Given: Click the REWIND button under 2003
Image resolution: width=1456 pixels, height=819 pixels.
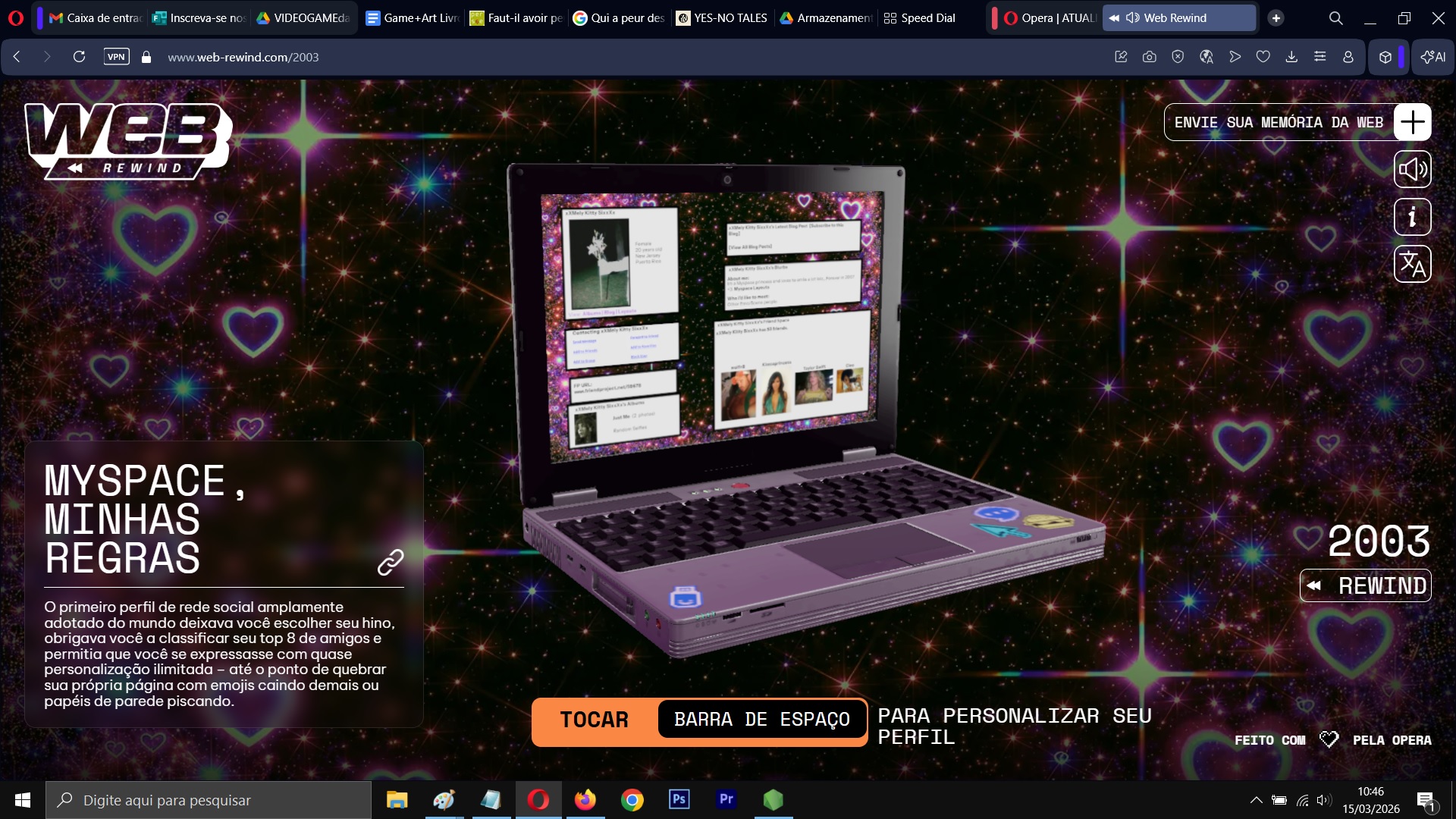Looking at the screenshot, I should [x=1365, y=585].
